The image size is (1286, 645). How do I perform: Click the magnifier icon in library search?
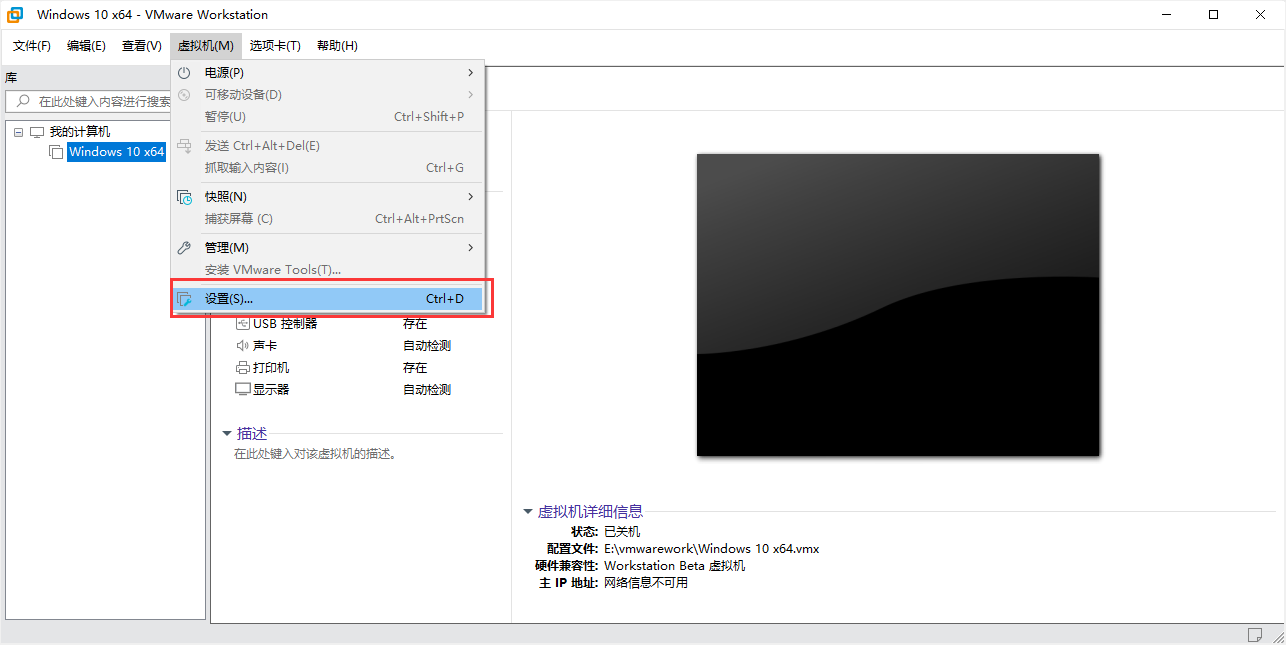pyautogui.click(x=22, y=102)
